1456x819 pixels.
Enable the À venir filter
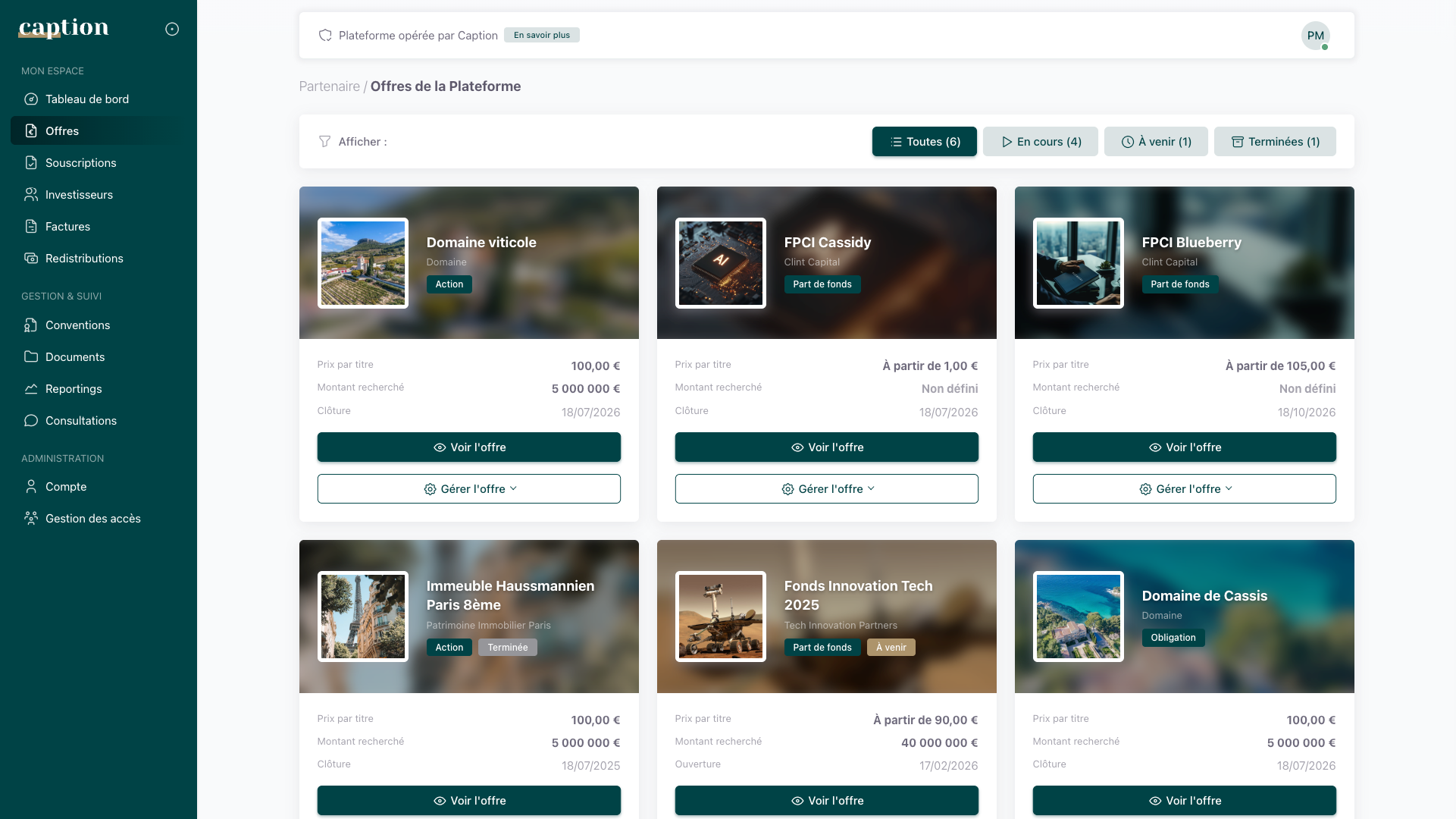pos(1156,141)
